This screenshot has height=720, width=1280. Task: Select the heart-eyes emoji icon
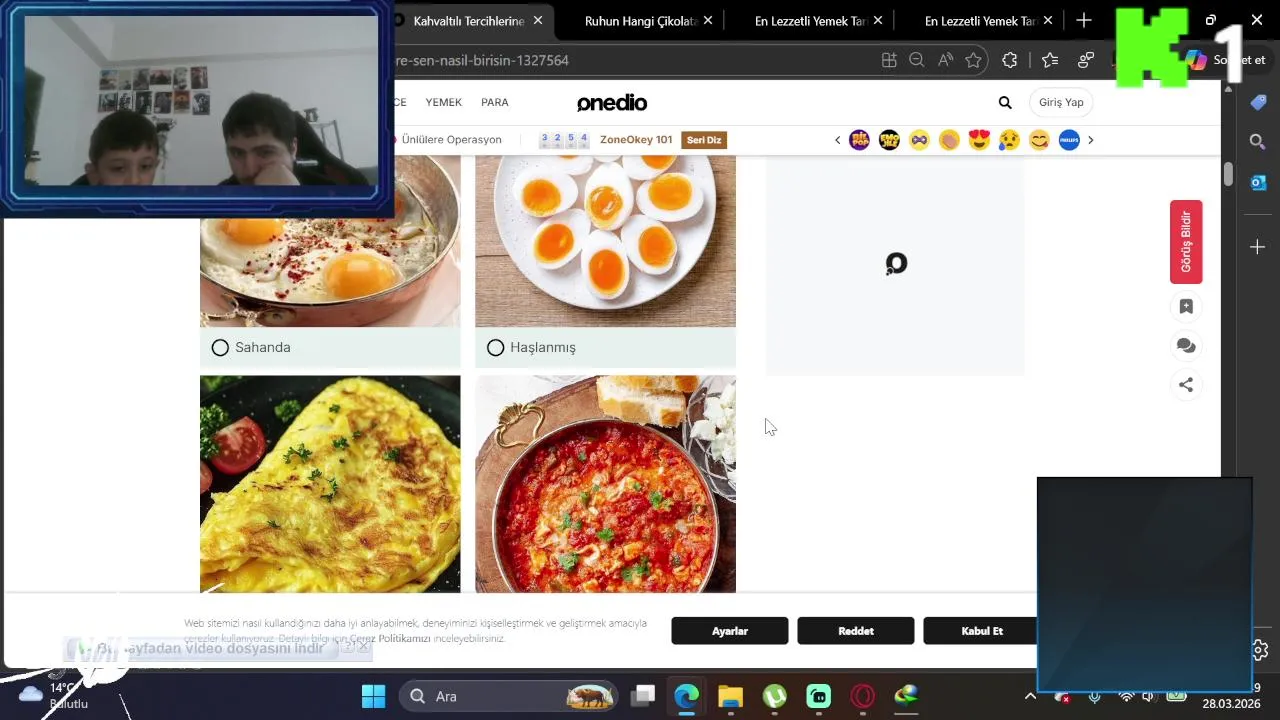coord(979,140)
